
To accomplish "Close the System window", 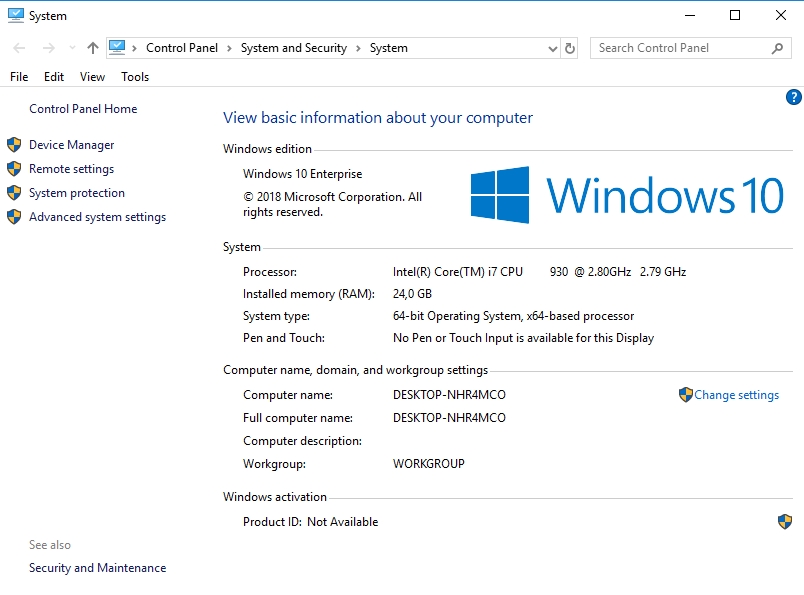I will pyautogui.click(x=780, y=15).
